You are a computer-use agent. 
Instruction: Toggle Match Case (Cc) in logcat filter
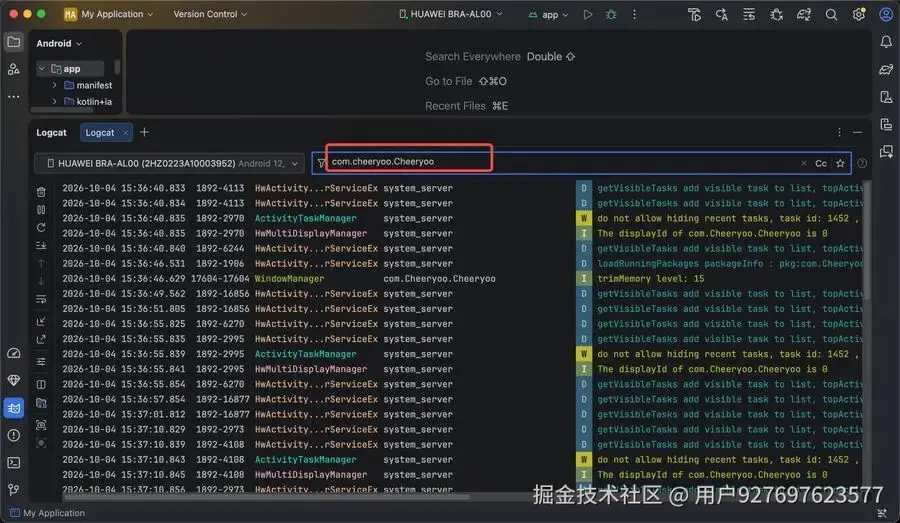pos(821,164)
